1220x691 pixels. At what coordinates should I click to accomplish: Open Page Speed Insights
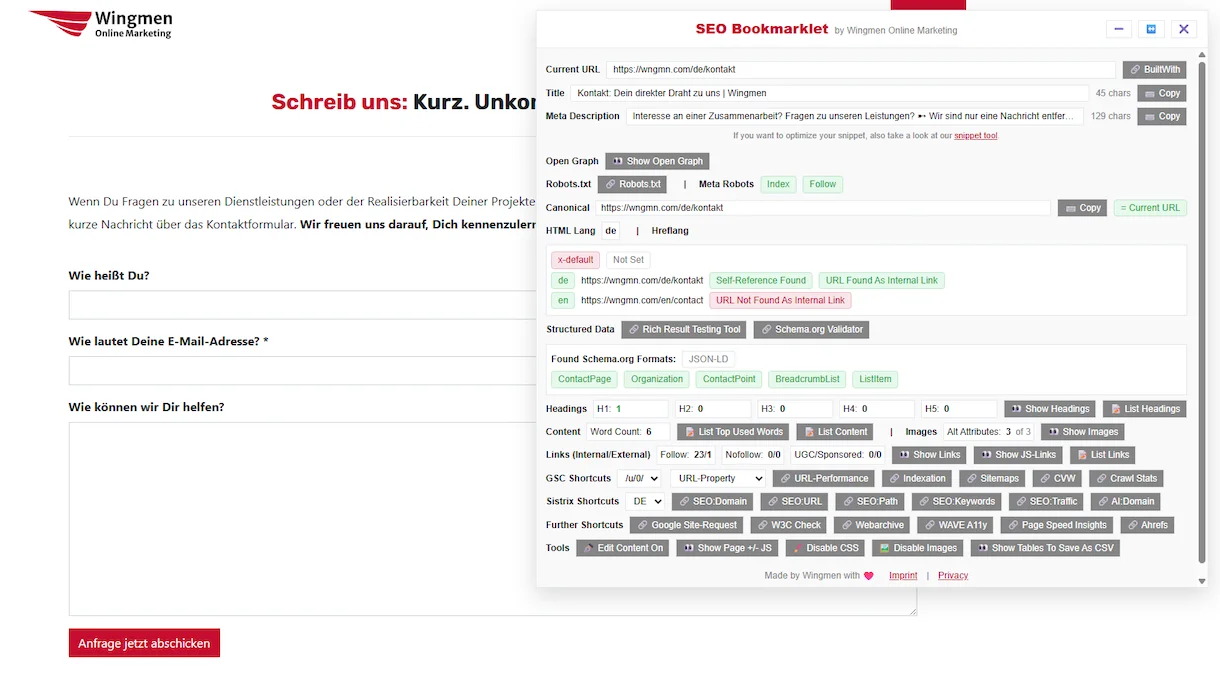click(1056, 524)
